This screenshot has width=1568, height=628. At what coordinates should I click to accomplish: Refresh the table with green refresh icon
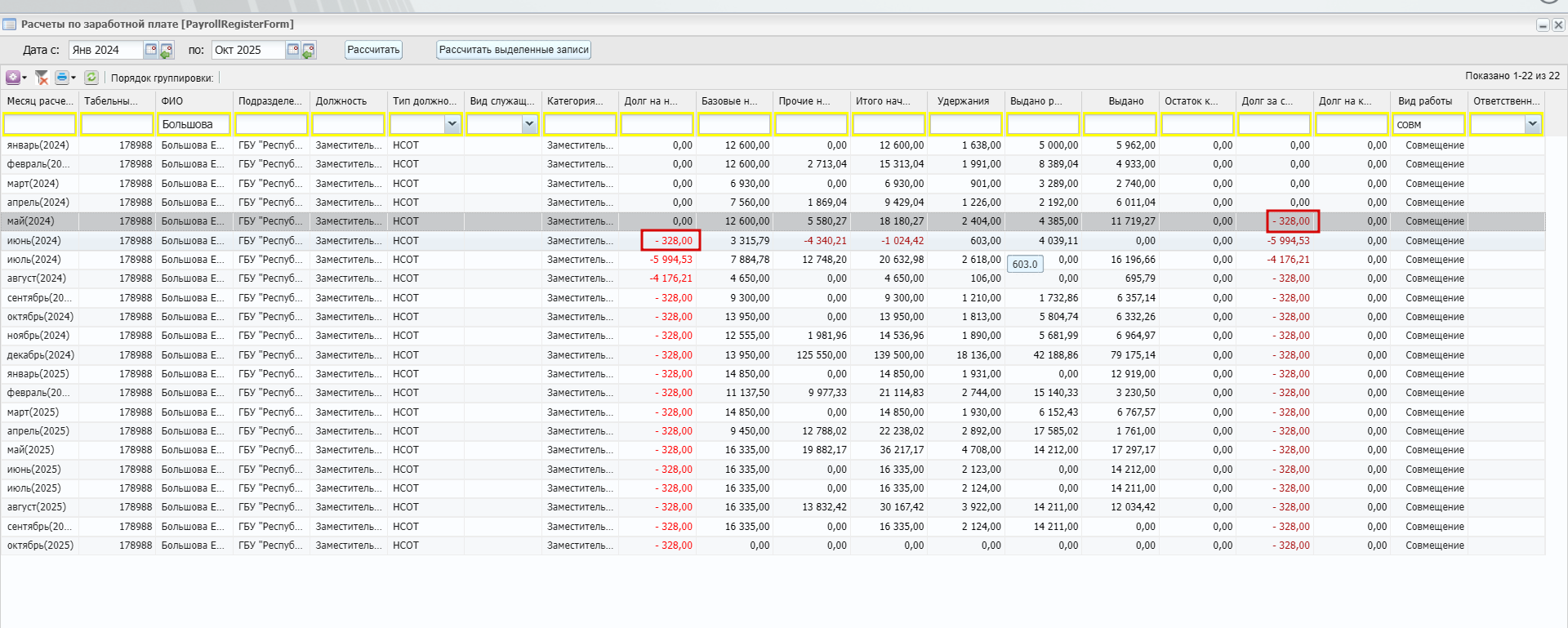pyautogui.click(x=91, y=78)
